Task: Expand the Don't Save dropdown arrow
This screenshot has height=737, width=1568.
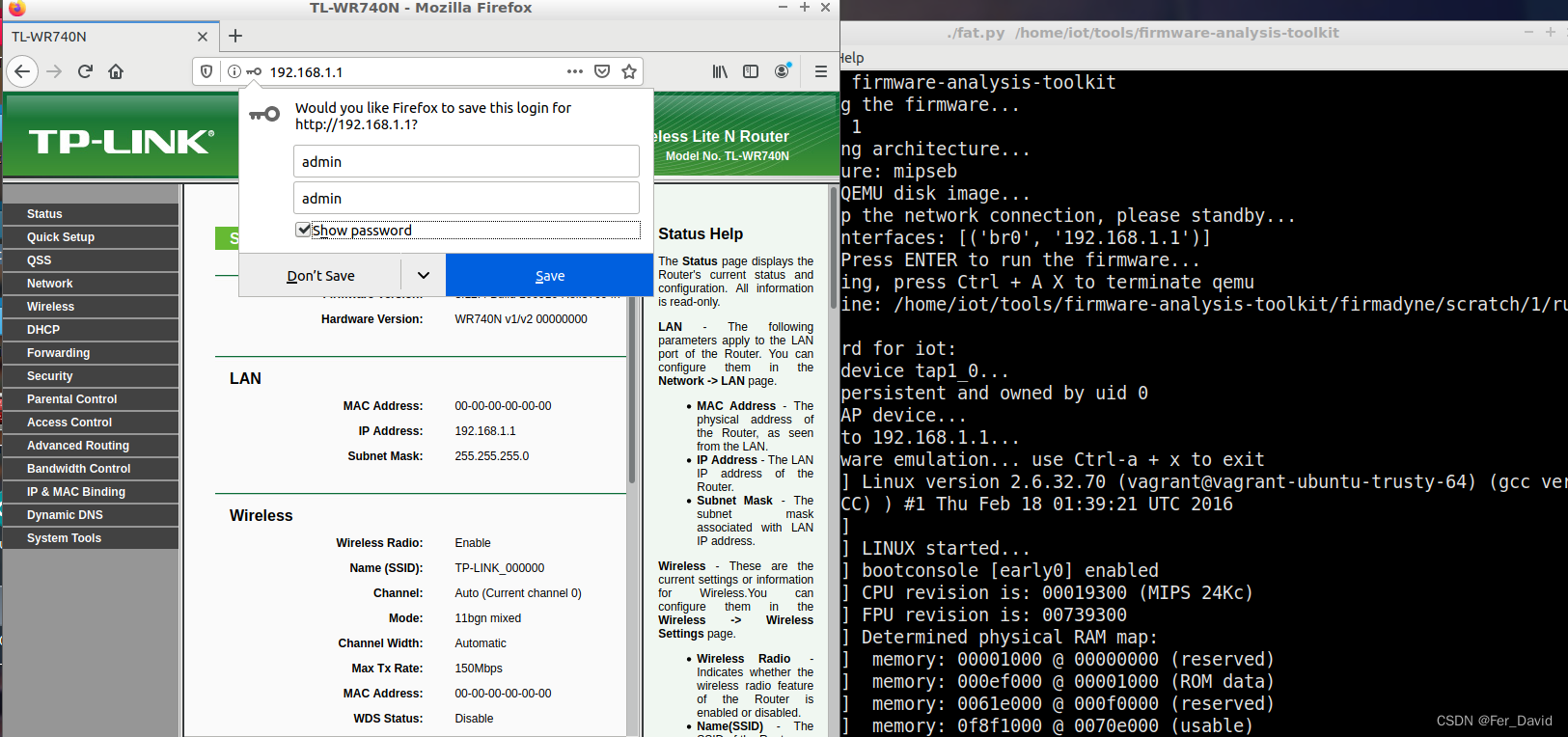Action: tap(423, 276)
